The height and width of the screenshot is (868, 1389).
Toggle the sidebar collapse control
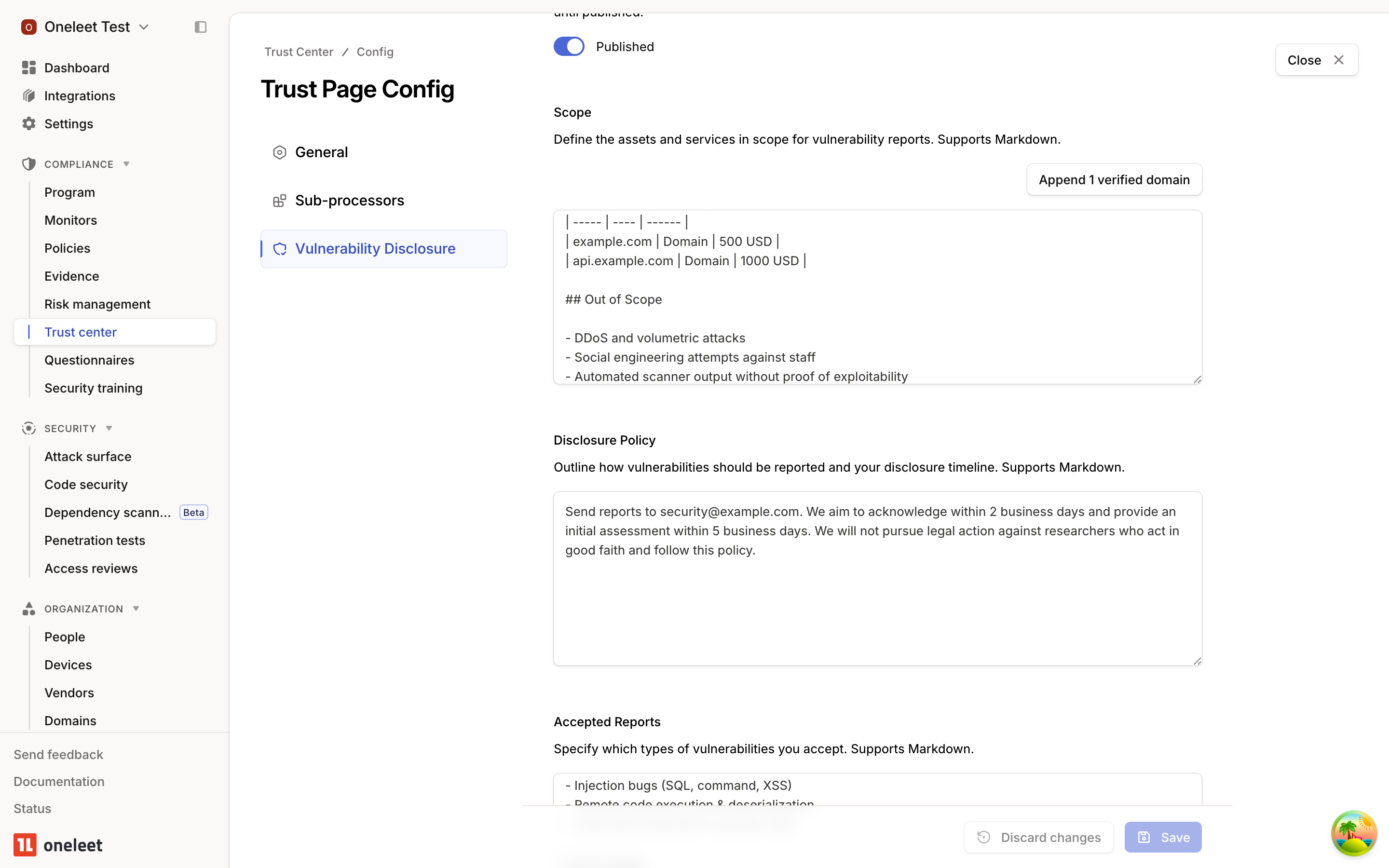coord(200,27)
